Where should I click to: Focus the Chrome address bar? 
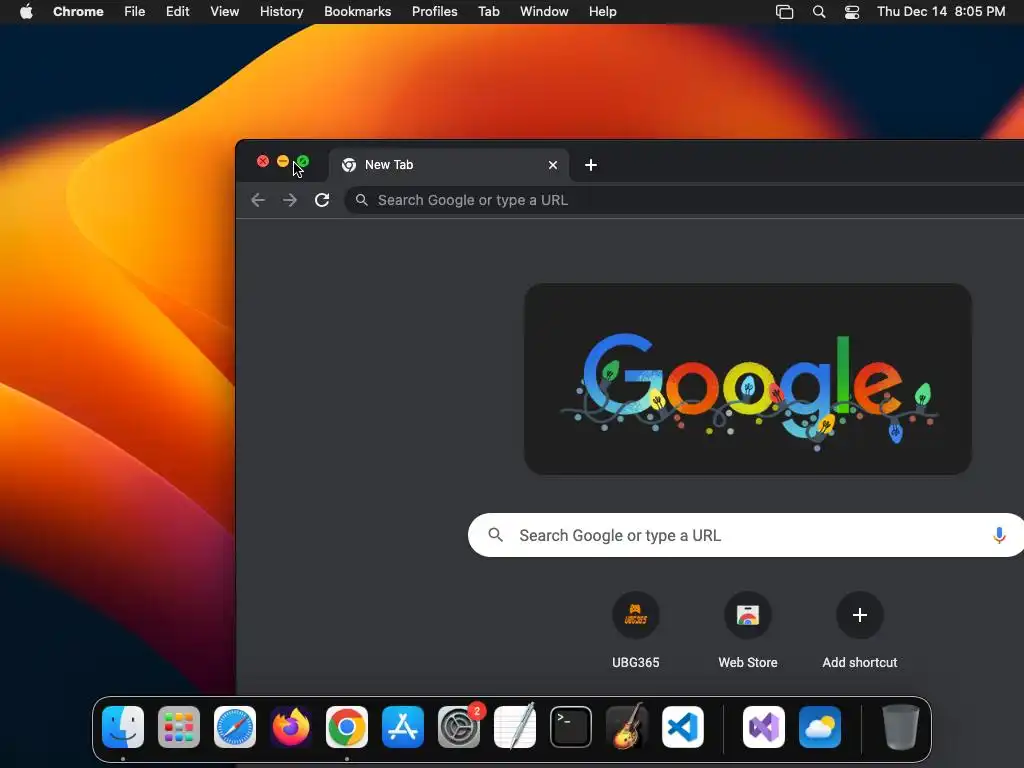click(x=684, y=200)
